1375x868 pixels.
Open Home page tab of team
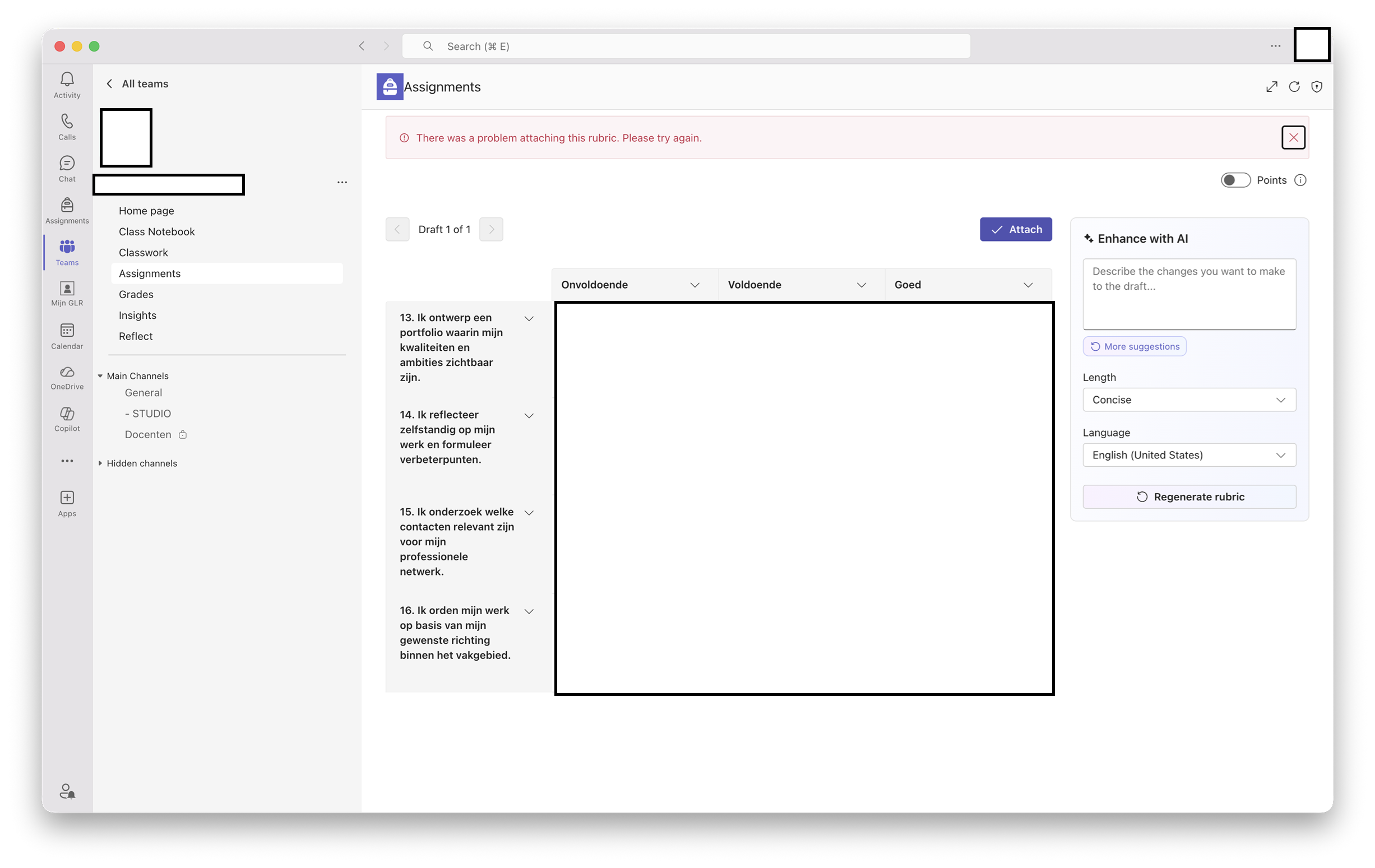click(146, 211)
